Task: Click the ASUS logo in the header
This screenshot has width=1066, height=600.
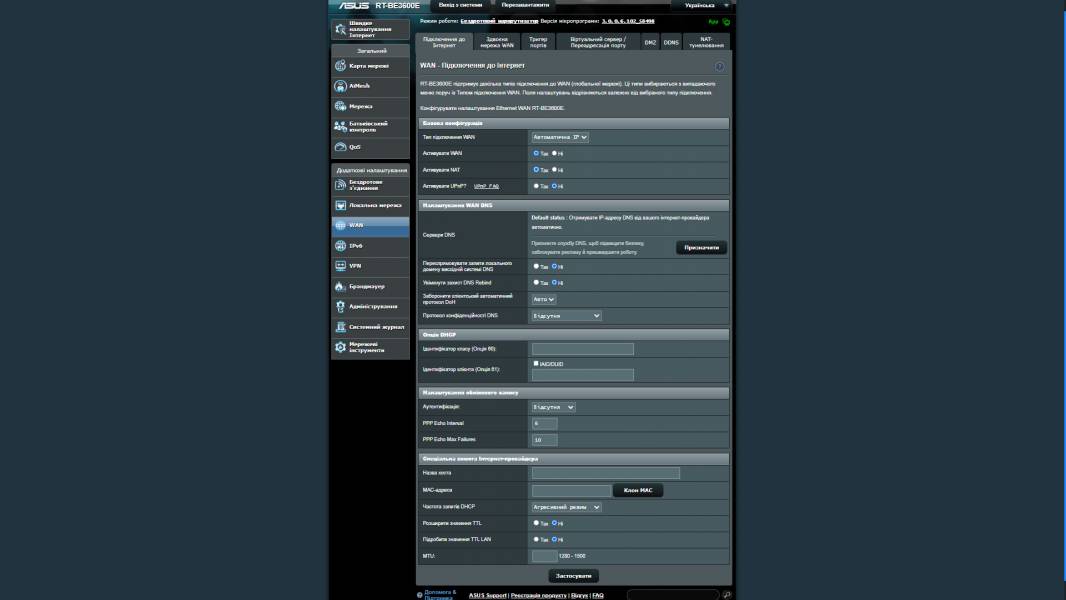Action: [x=354, y=5]
